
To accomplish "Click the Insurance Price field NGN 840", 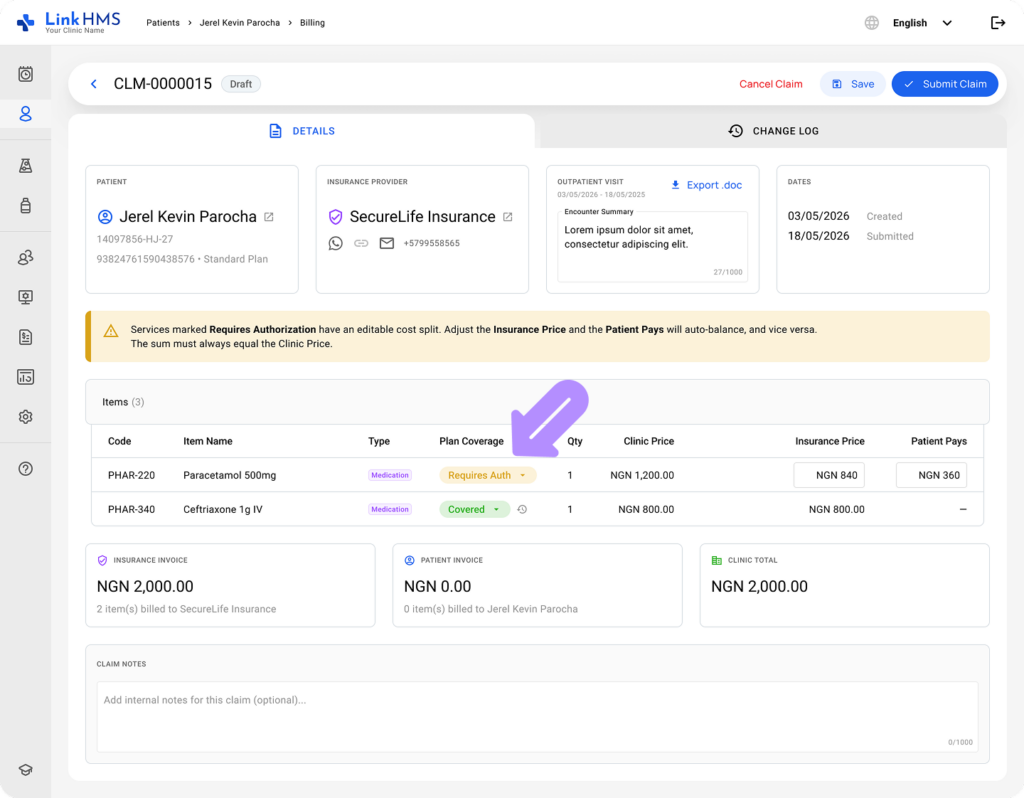I will pos(829,475).
